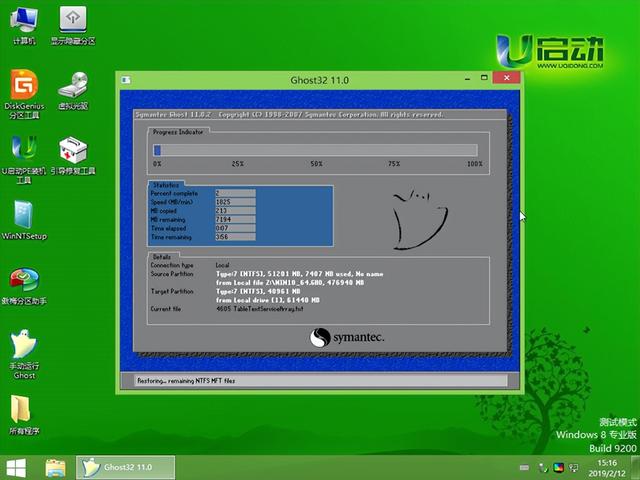Viewport: 640px width, 480px height.
Task: Open File Explorer from the taskbar
Action: [x=55, y=467]
